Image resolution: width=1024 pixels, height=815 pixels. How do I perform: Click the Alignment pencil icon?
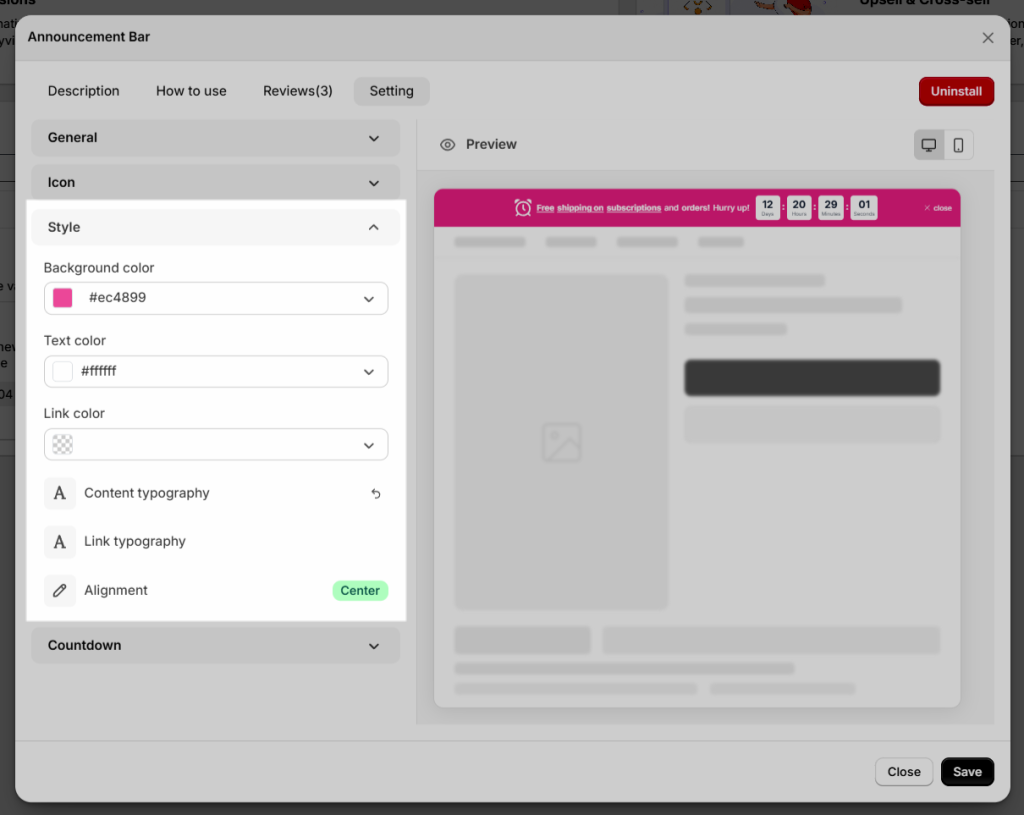(59, 590)
